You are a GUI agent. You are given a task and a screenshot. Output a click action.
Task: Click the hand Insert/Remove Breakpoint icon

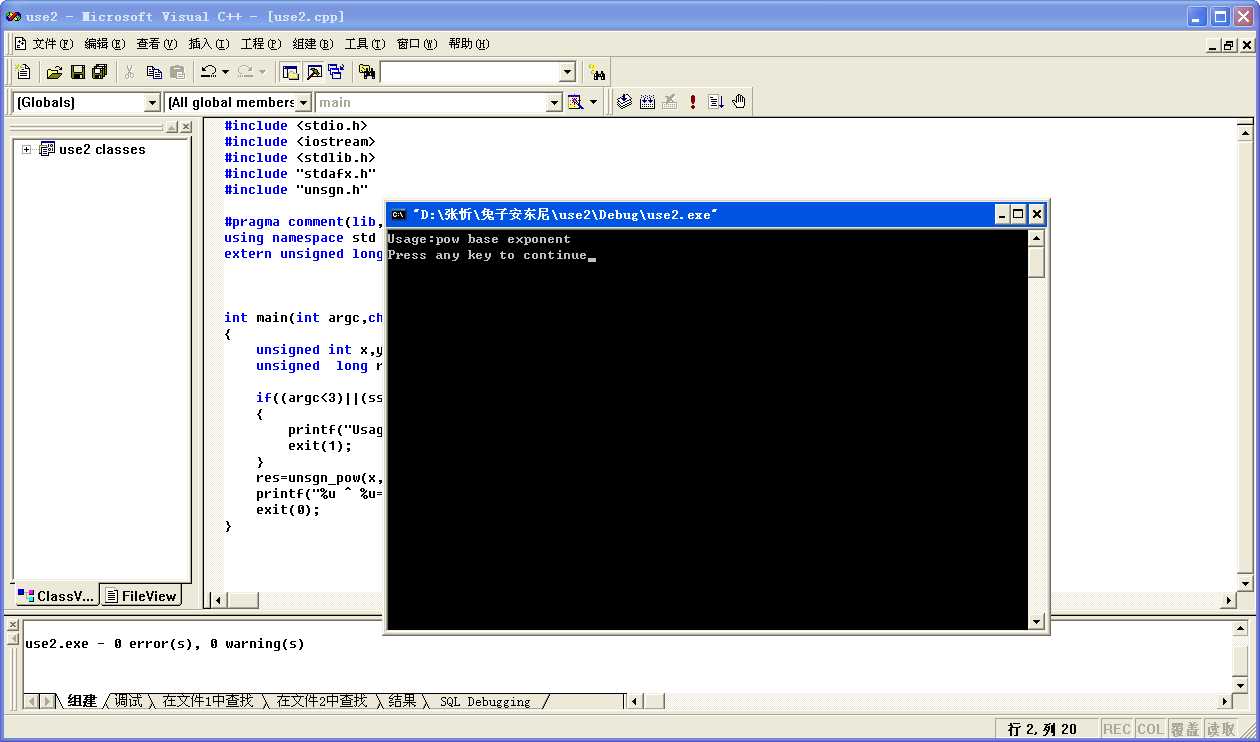point(739,102)
